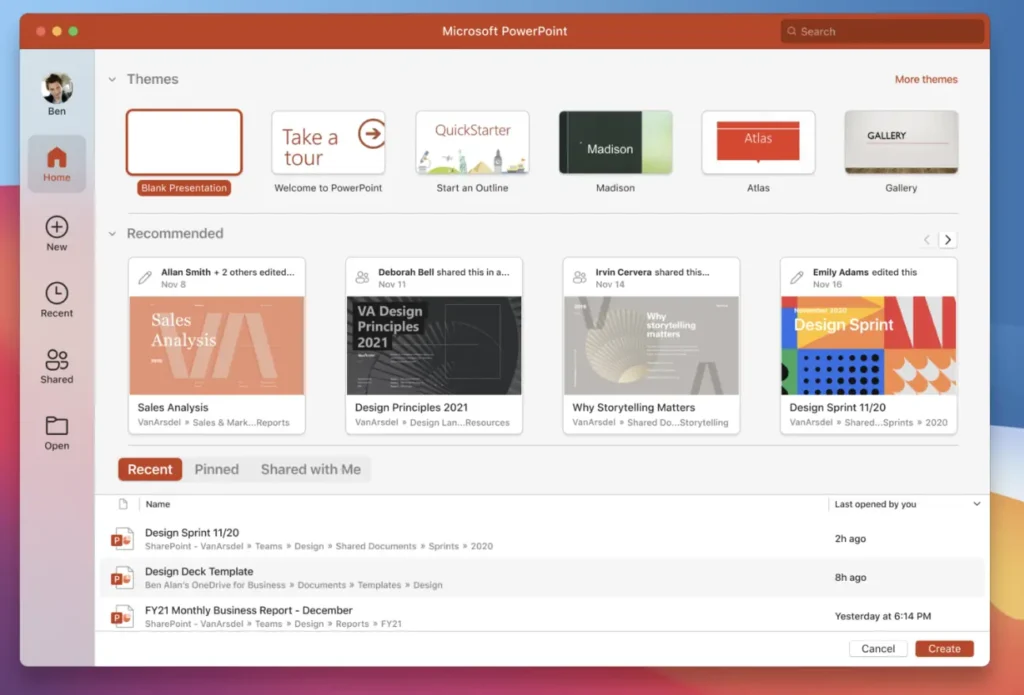Switch to the Recent tab
1024x695 pixels.
[150, 469]
